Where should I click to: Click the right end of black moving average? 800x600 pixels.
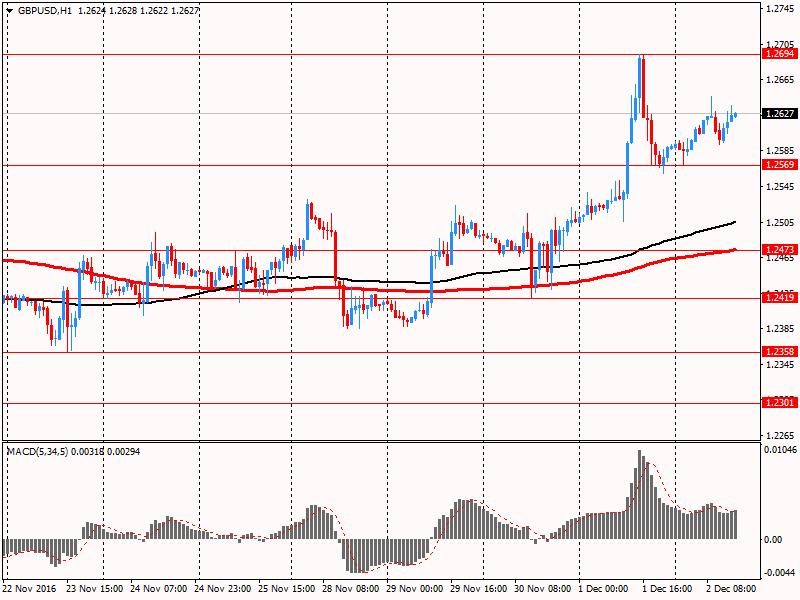point(734,222)
